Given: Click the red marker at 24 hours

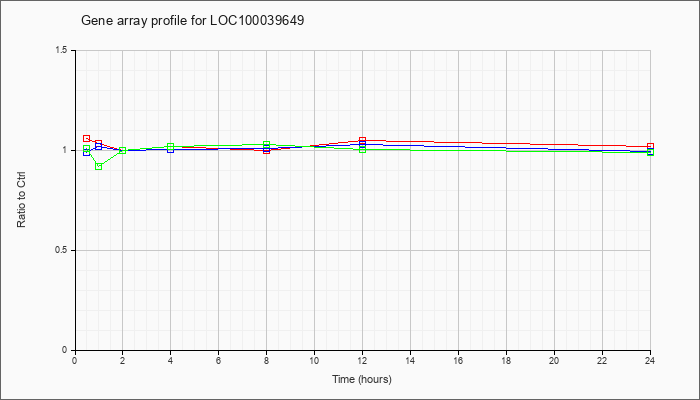Looking at the screenshot, I should pyautogui.click(x=650, y=146).
